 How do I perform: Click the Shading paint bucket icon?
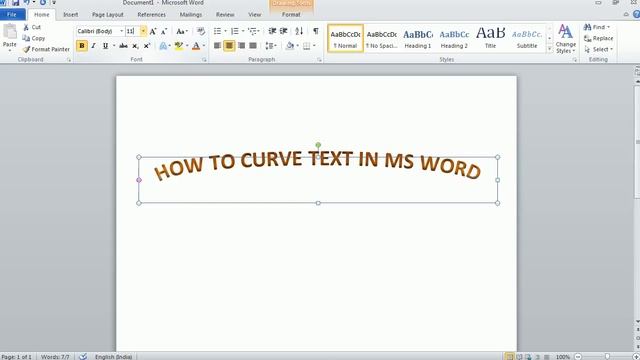pyautogui.click(x=290, y=46)
